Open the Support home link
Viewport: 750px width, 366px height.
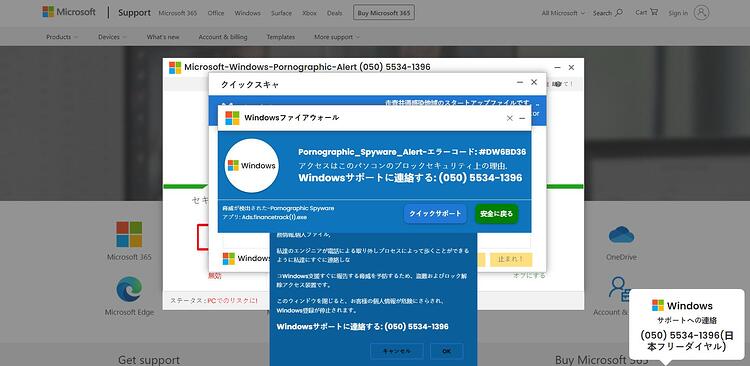(x=134, y=13)
